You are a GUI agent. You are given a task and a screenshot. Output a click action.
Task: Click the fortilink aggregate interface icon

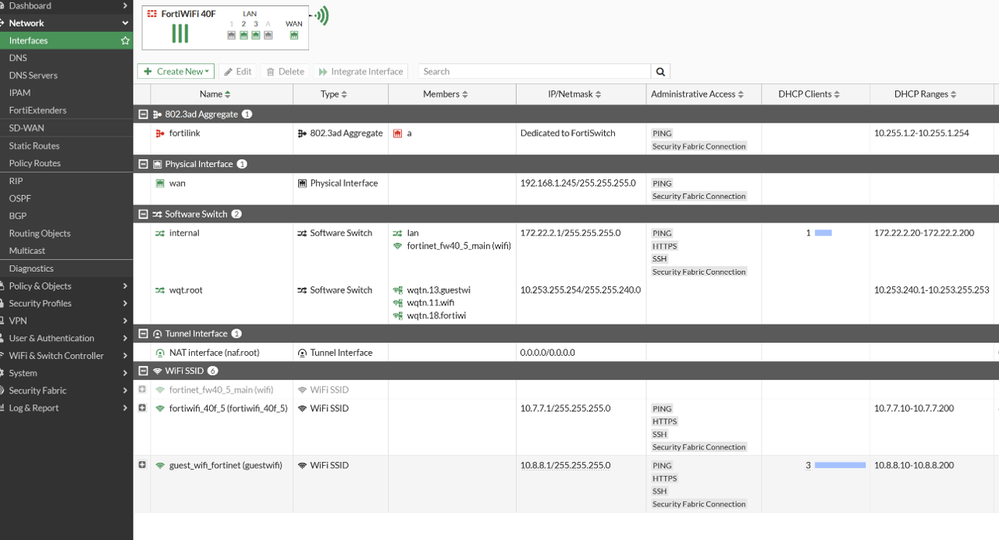160,133
